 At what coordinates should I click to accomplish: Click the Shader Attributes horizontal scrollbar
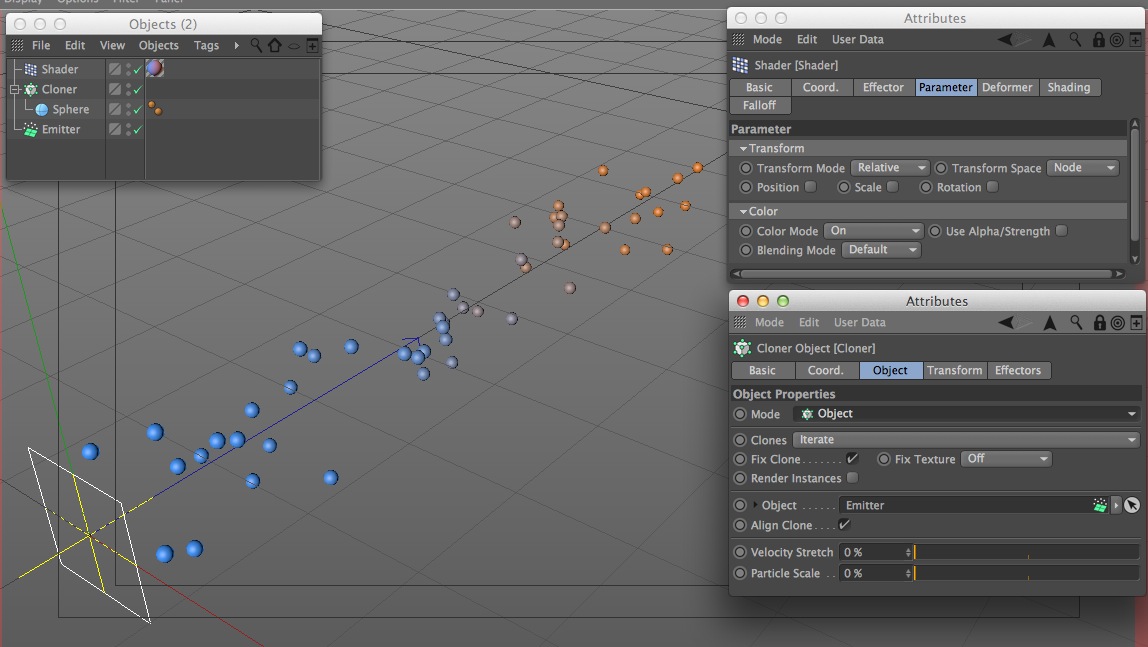(x=926, y=274)
